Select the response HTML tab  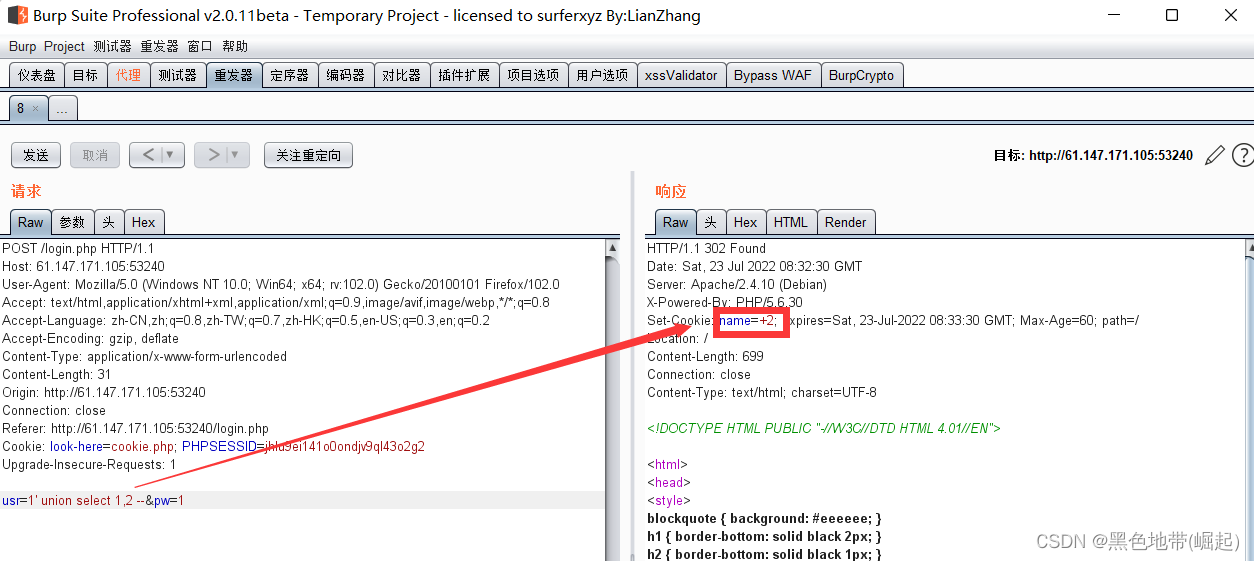pos(791,222)
